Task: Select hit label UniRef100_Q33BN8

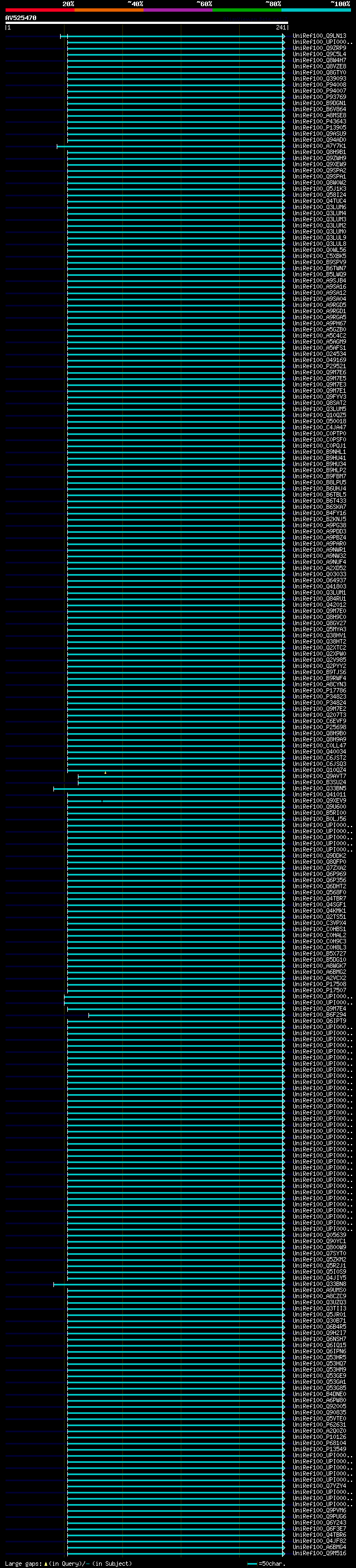Action: pyautogui.click(x=319, y=1284)
